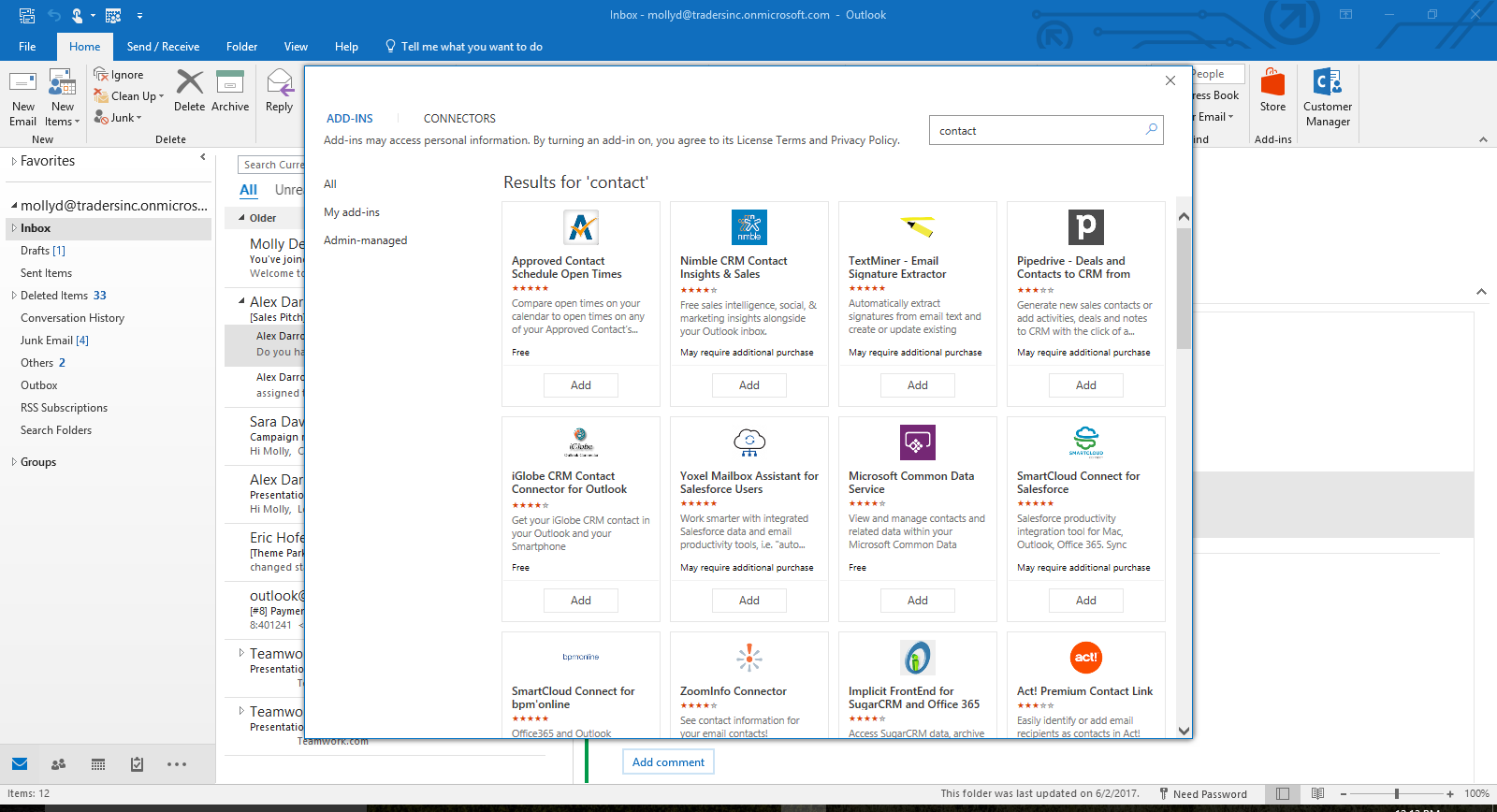Select the Implicit FrontEnd SugarCRM logo
The image size is (1497, 812).
[918, 658]
